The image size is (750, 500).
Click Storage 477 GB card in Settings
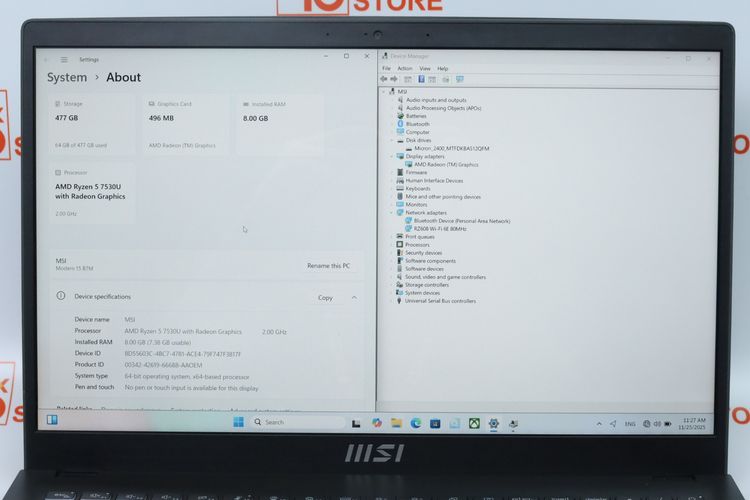click(92, 125)
